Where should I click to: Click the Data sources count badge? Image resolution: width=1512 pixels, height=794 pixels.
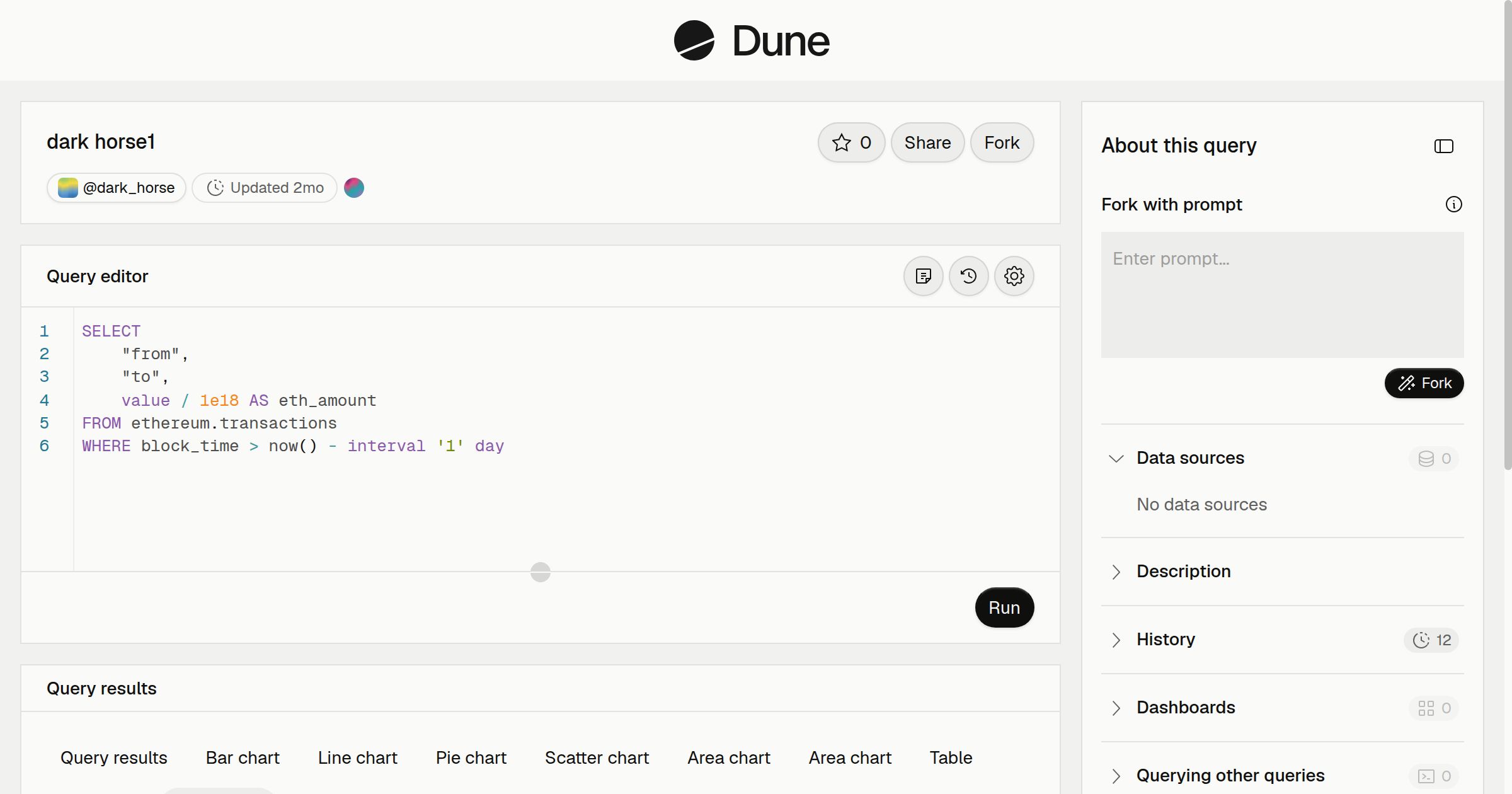[x=1434, y=458]
